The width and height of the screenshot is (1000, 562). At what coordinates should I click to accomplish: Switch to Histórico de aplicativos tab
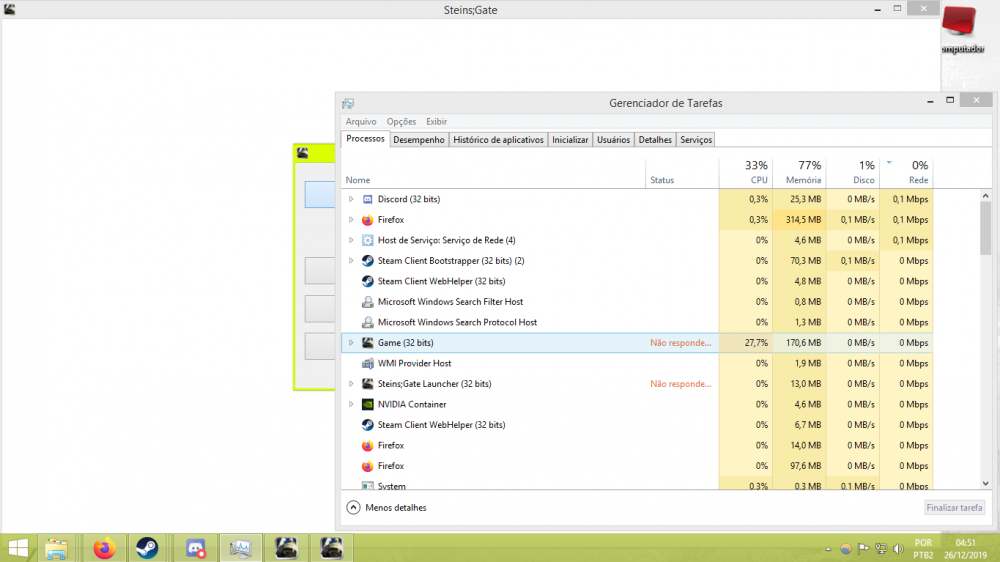[498, 140]
